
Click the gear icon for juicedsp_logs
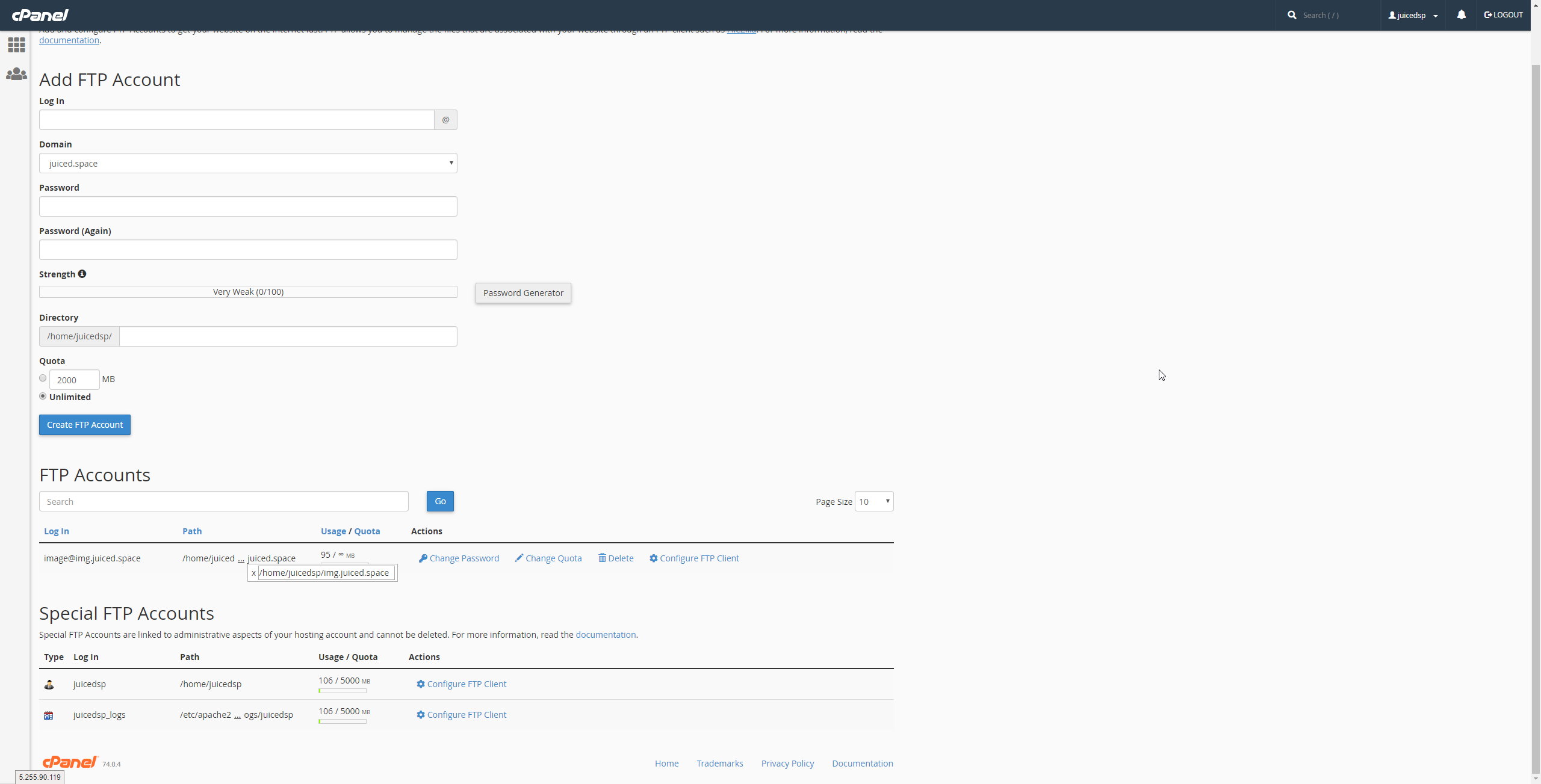point(421,715)
